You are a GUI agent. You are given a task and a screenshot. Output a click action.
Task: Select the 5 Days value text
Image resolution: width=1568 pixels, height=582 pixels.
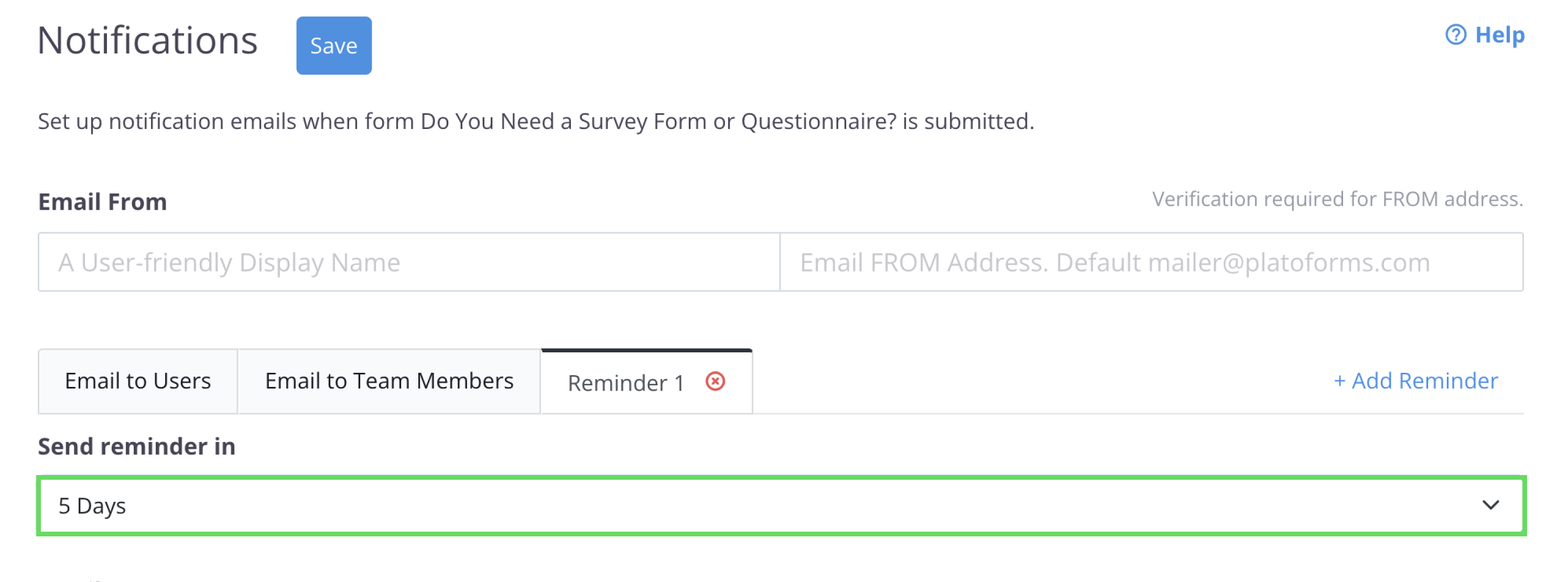tap(92, 506)
